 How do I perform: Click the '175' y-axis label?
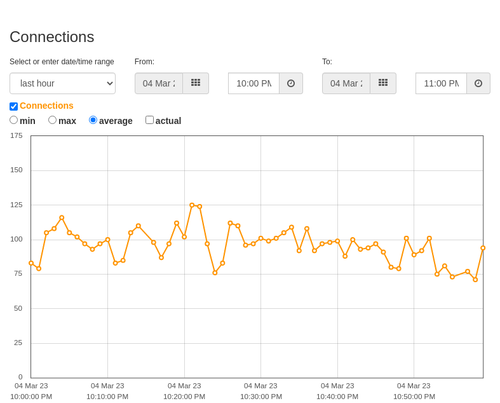(x=16, y=136)
